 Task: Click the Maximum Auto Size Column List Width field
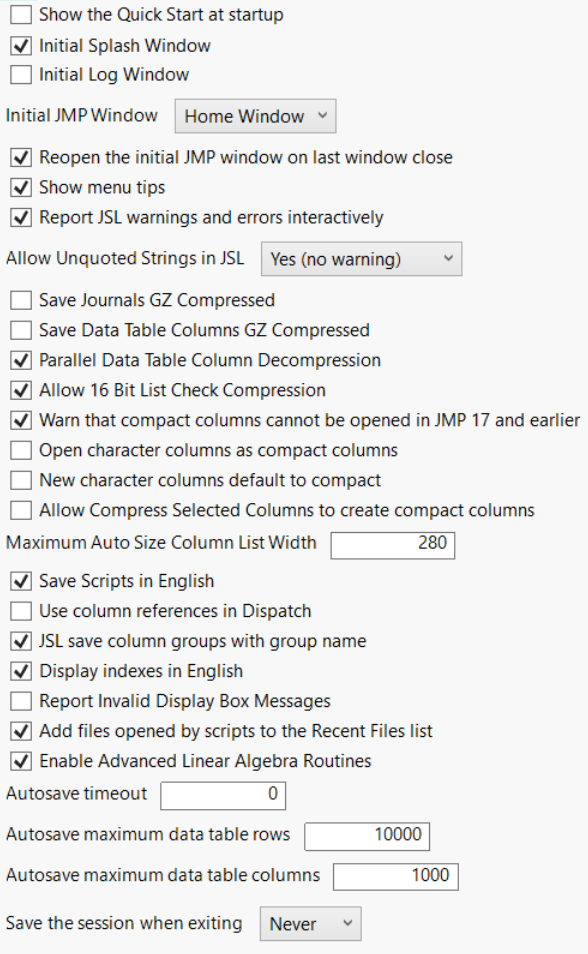click(x=393, y=545)
